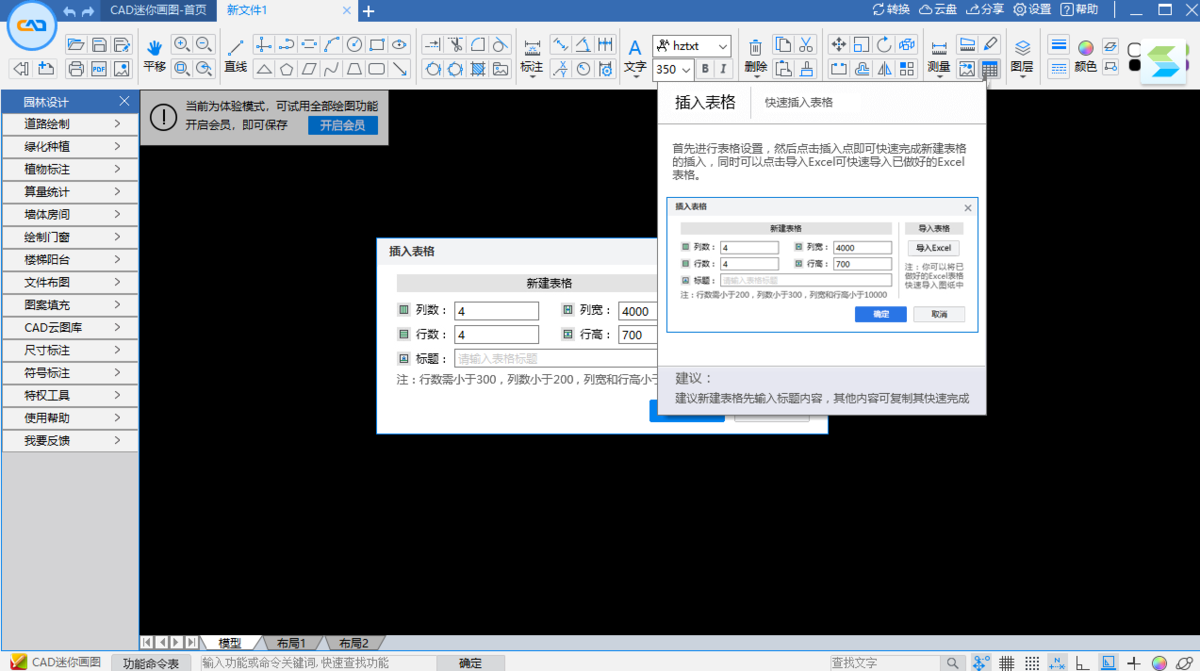Open file using folder icon
The width and height of the screenshot is (1200, 671).
click(x=76, y=44)
